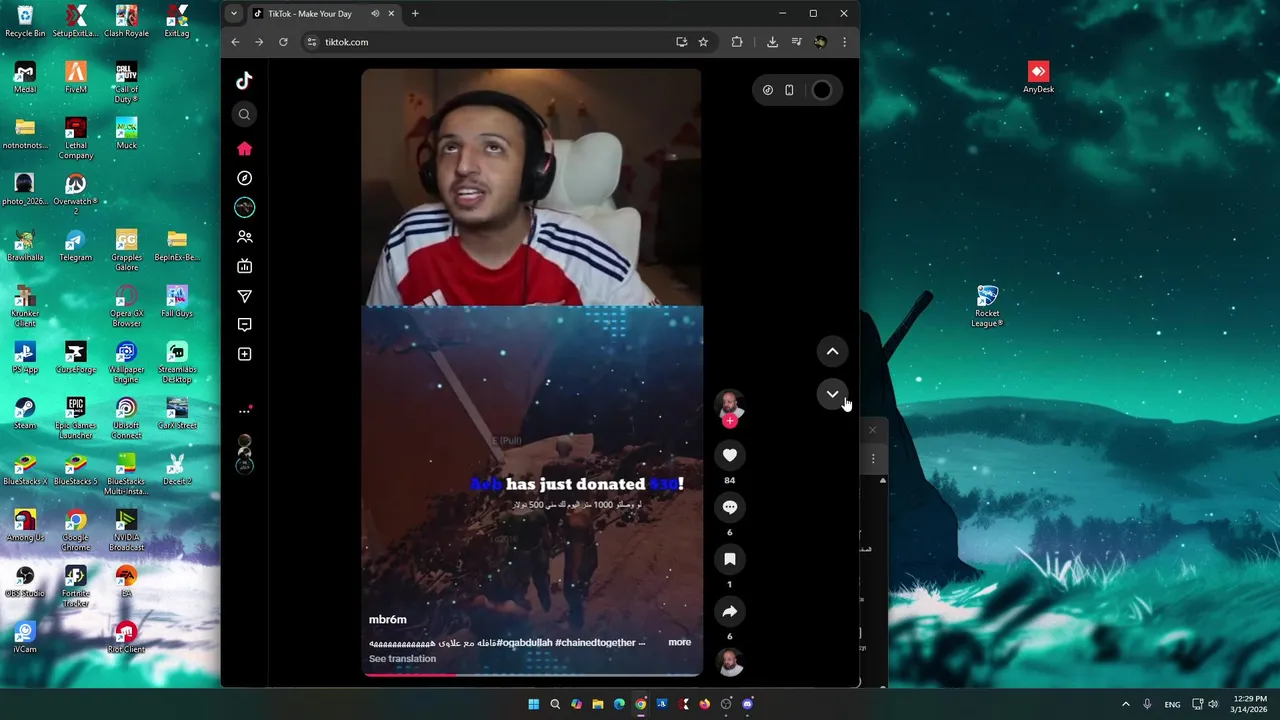Select the Rocket League desktop shortcut
The width and height of the screenshot is (1280, 720).
987,306
